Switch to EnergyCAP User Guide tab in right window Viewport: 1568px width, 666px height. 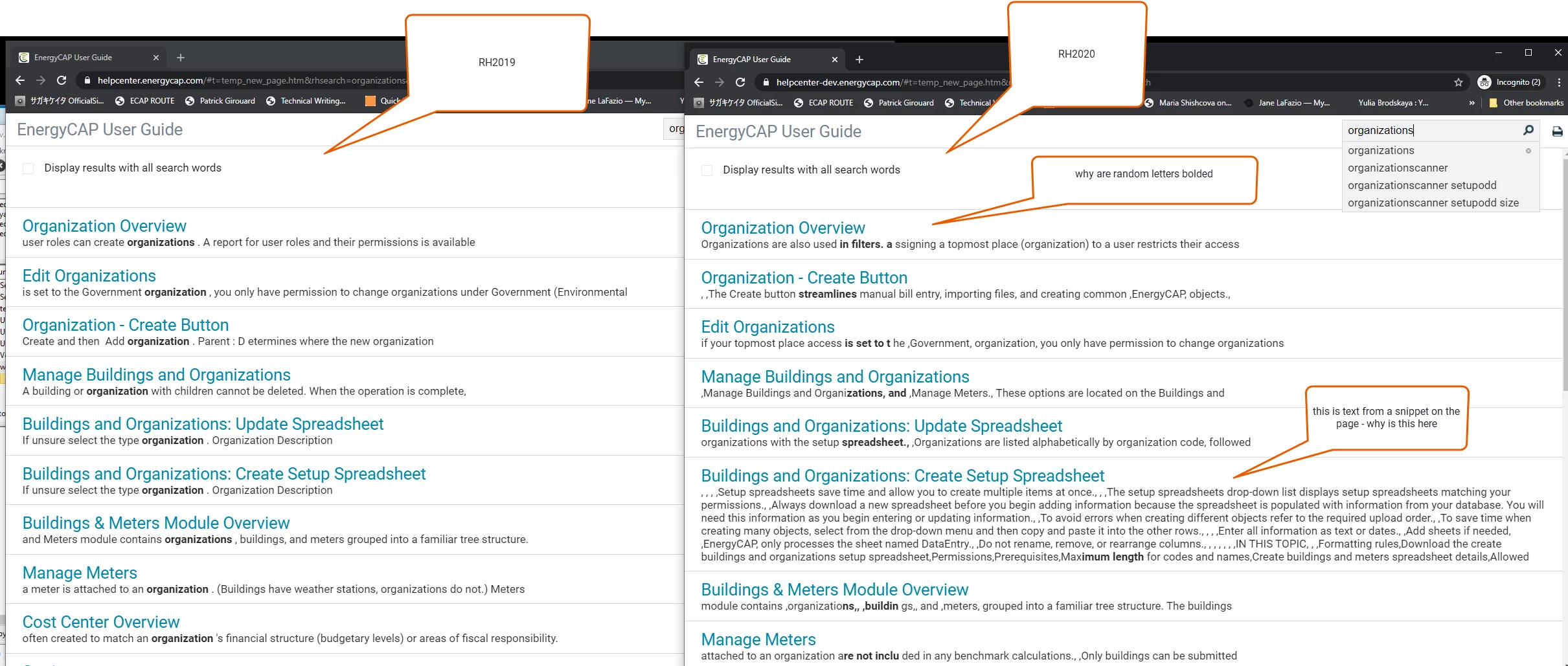768,60
